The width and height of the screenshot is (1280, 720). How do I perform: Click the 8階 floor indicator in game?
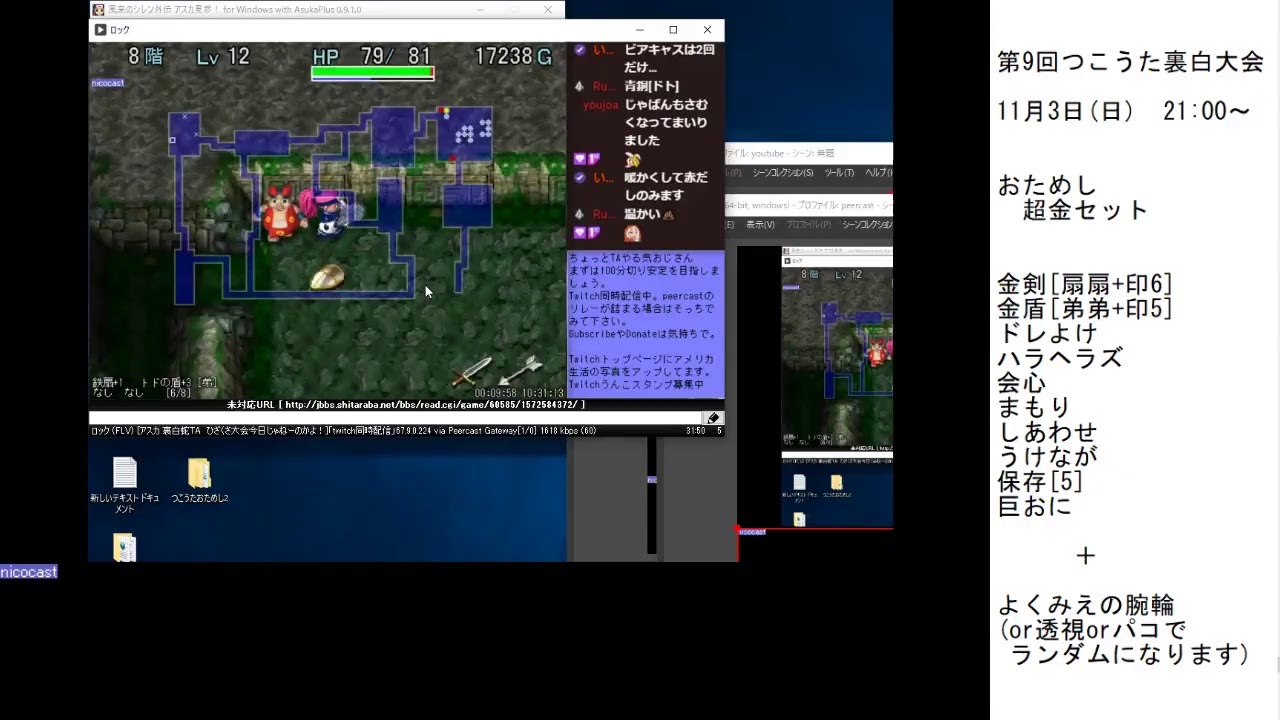(146, 56)
